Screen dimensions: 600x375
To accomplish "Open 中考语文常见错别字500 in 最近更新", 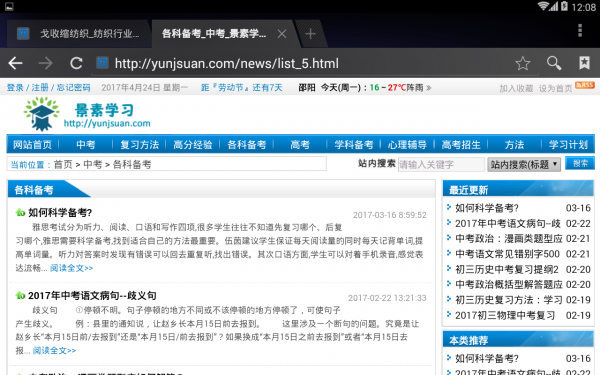I will click(507, 254).
